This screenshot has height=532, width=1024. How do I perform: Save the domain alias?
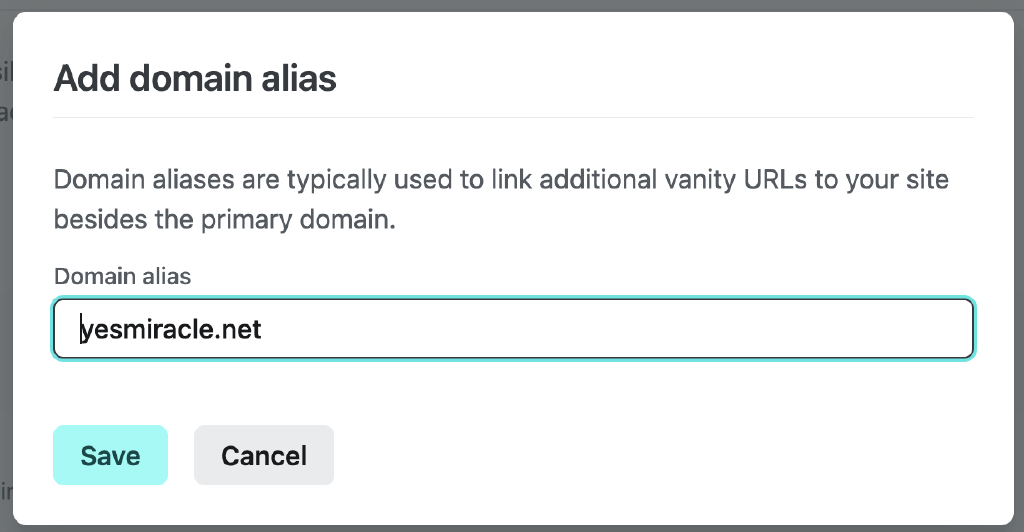pos(110,456)
